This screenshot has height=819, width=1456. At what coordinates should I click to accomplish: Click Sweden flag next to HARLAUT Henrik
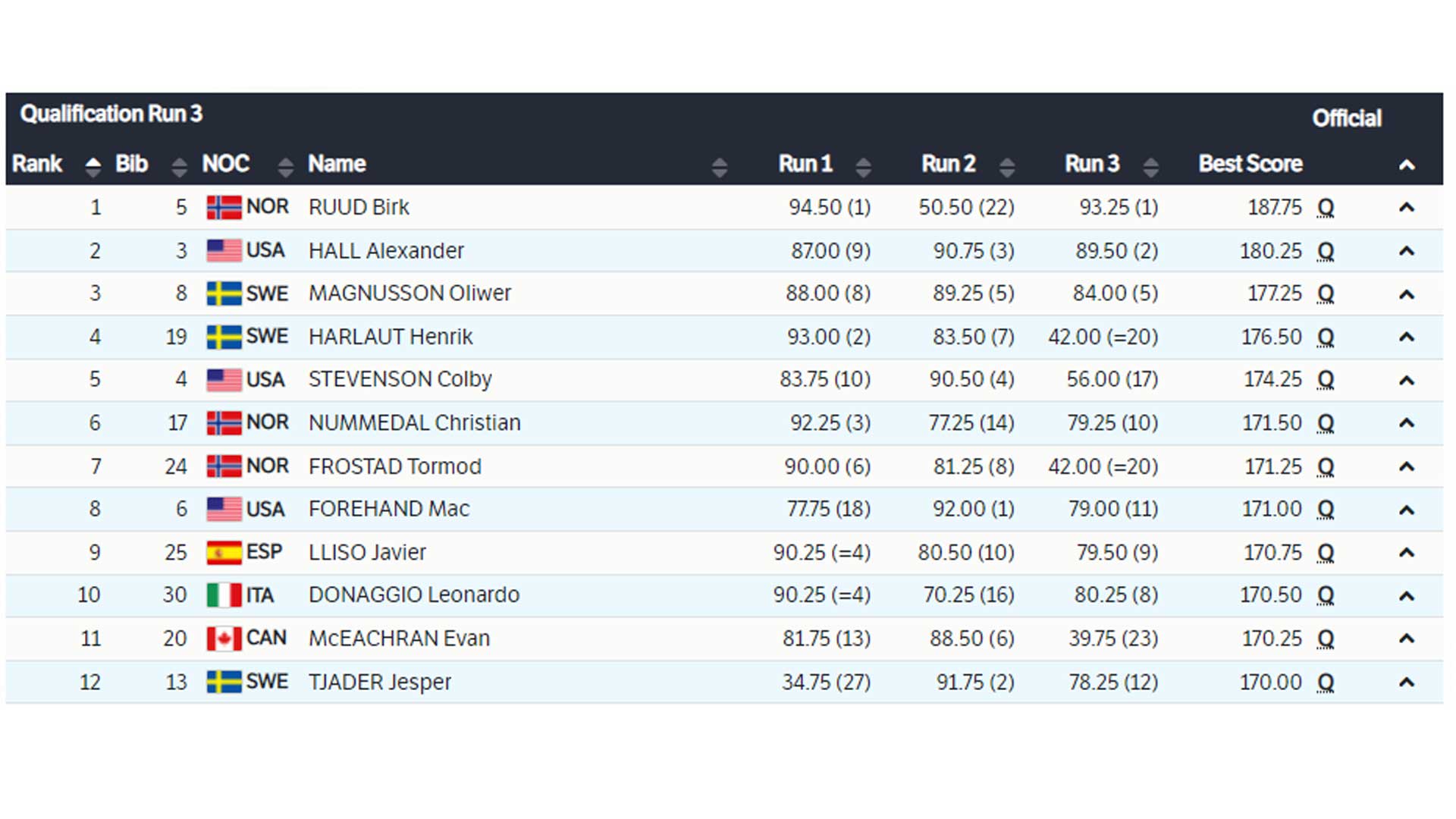tap(224, 337)
